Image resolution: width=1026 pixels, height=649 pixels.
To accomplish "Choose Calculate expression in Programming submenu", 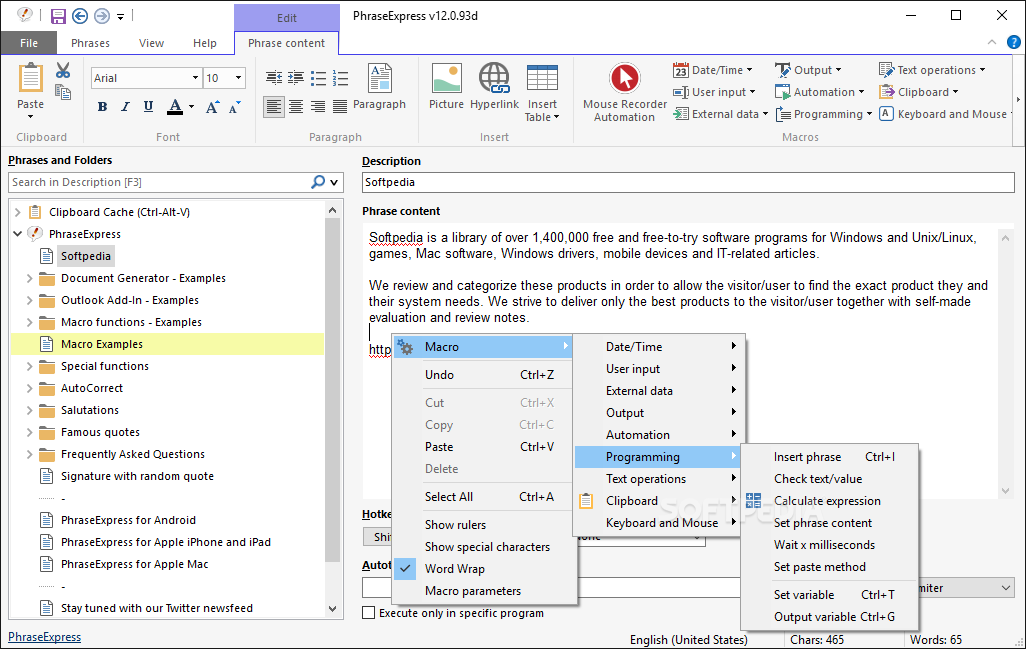I will coord(830,500).
